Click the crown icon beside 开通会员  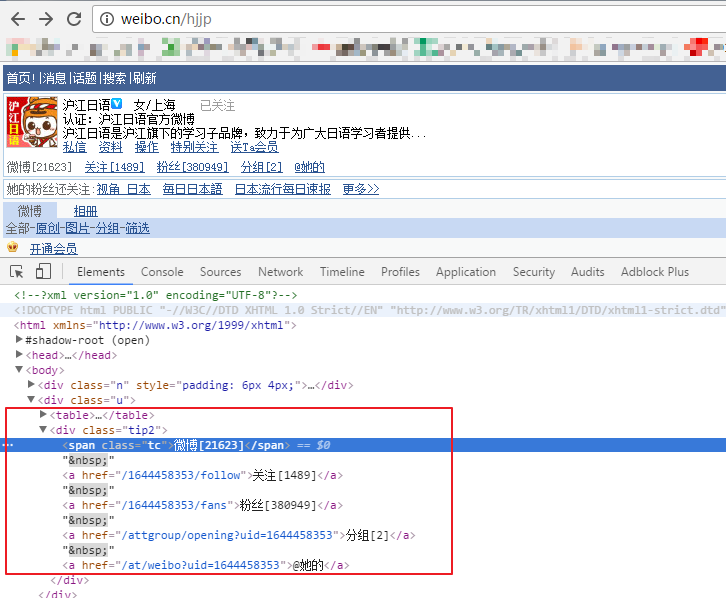[13, 247]
